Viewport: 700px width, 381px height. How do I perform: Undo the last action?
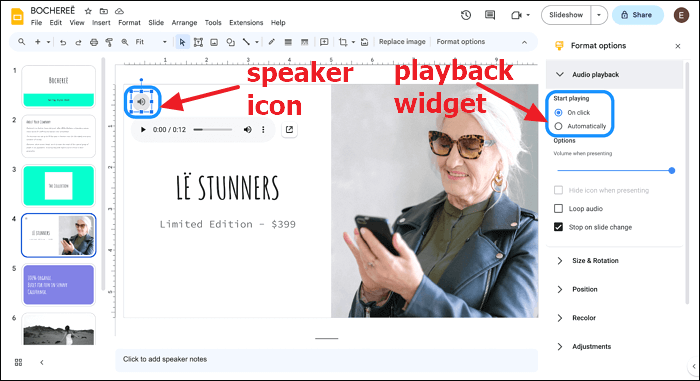click(x=63, y=42)
